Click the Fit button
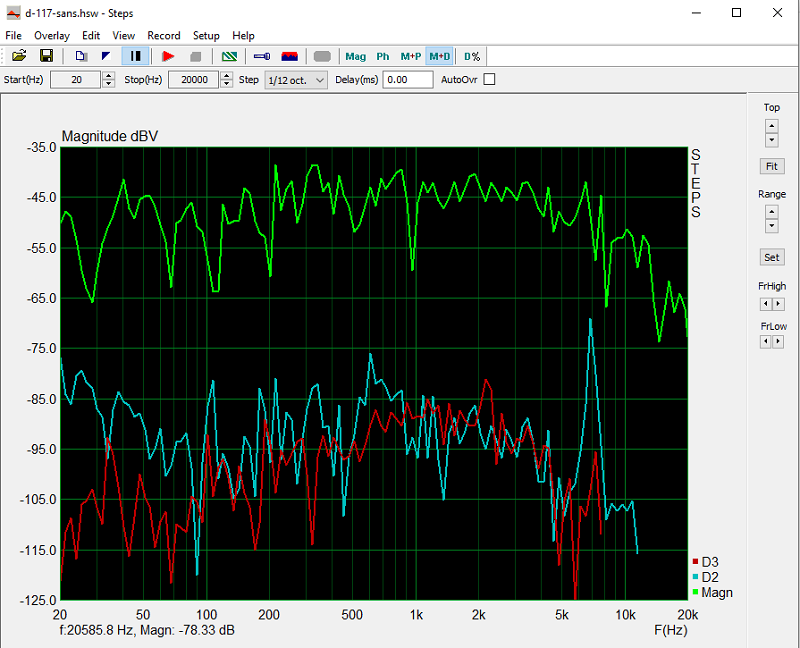800x648 pixels. 771,166
